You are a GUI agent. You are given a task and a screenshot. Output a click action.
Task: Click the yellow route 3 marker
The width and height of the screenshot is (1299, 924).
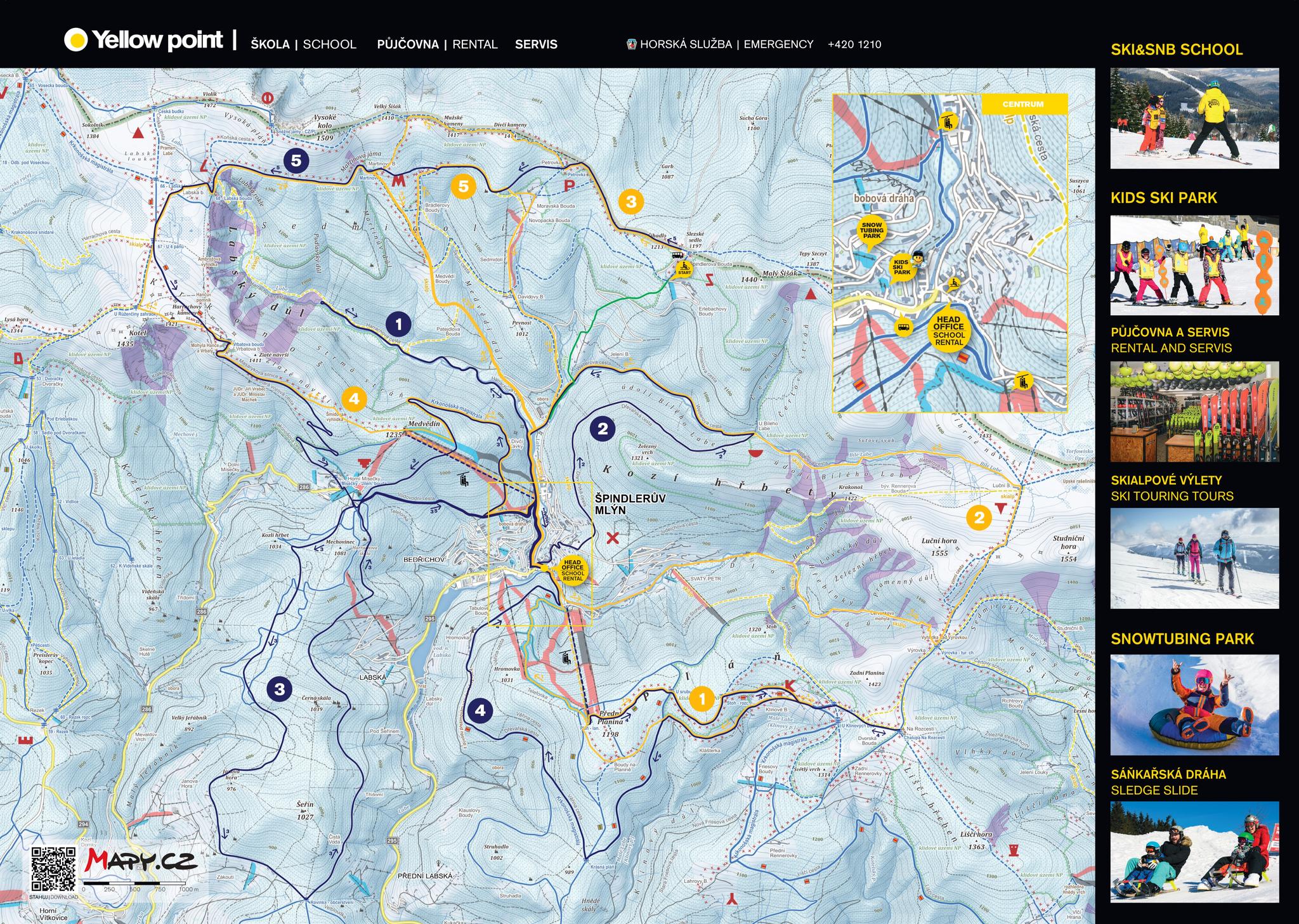click(630, 202)
